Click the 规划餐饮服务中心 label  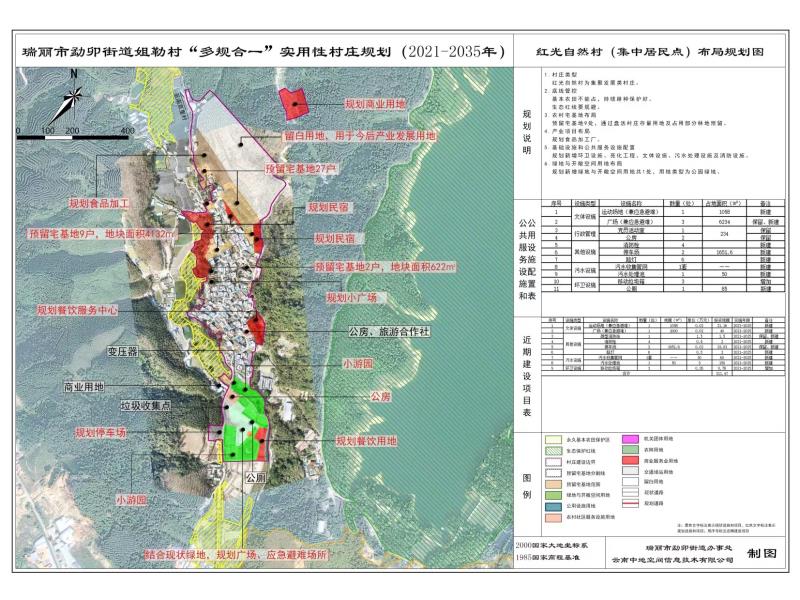[x=77, y=311]
